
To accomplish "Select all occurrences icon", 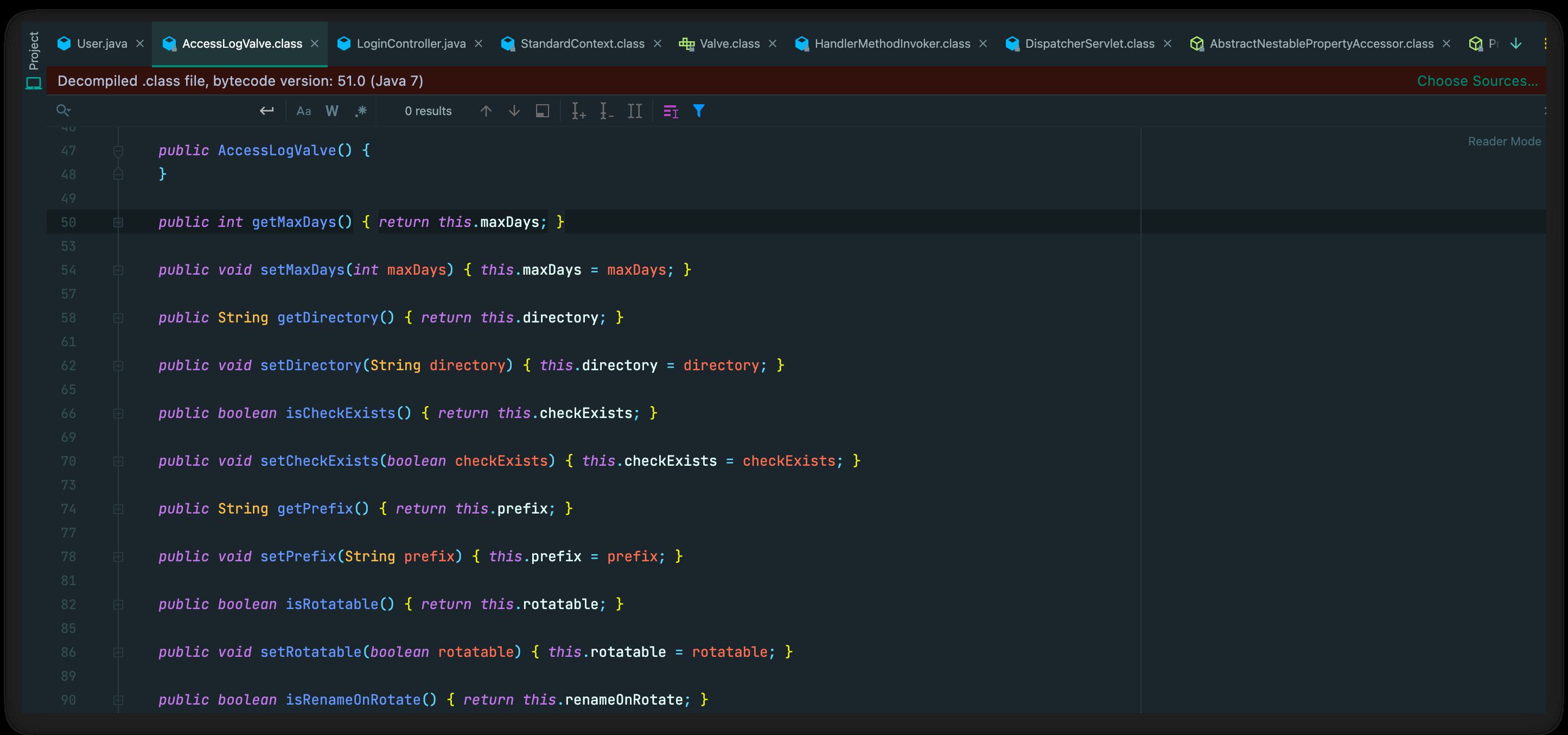I will coord(635,111).
